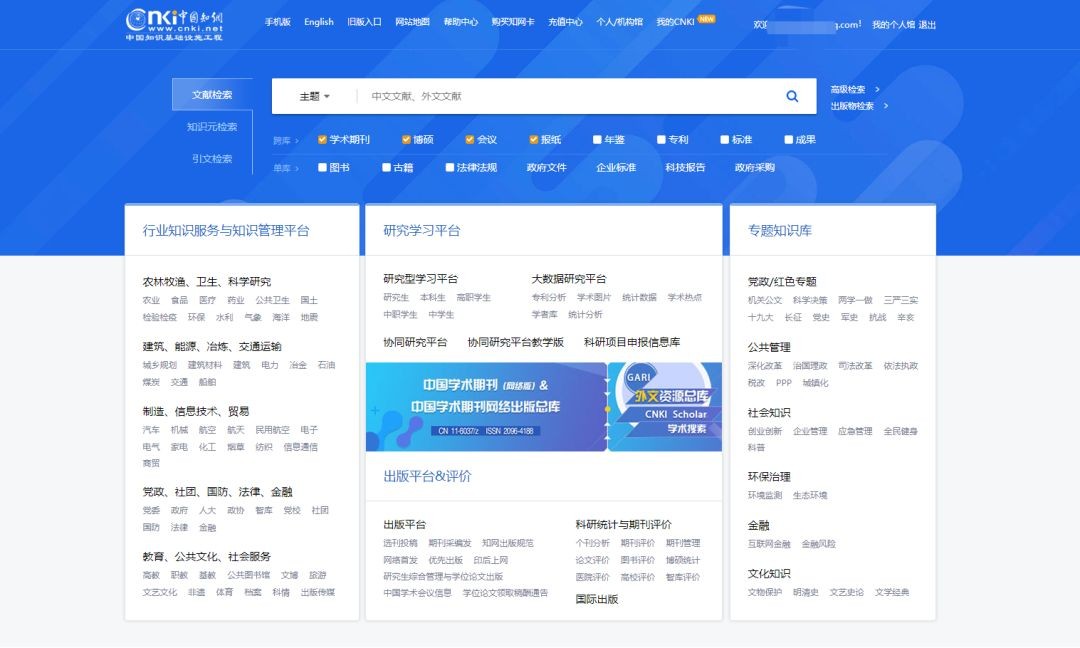
Task: Uncheck the 学术期刊 checkbox
Action: pyautogui.click(x=322, y=140)
